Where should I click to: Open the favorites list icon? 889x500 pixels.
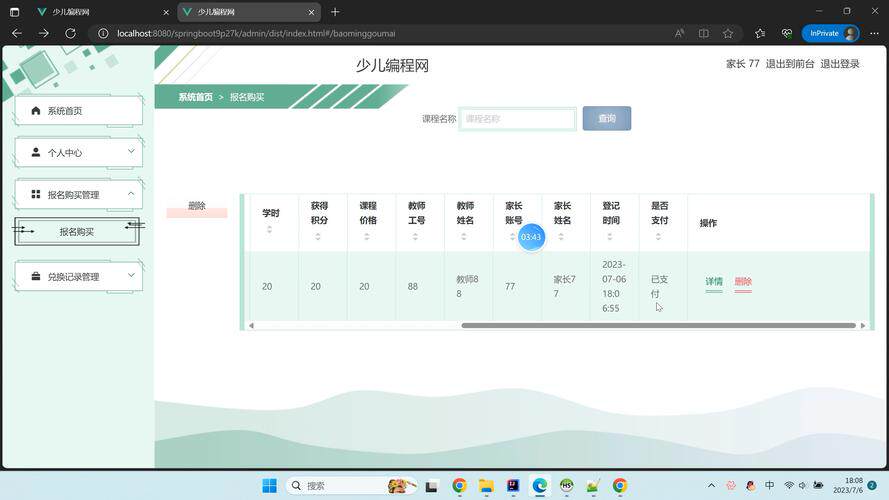760,33
